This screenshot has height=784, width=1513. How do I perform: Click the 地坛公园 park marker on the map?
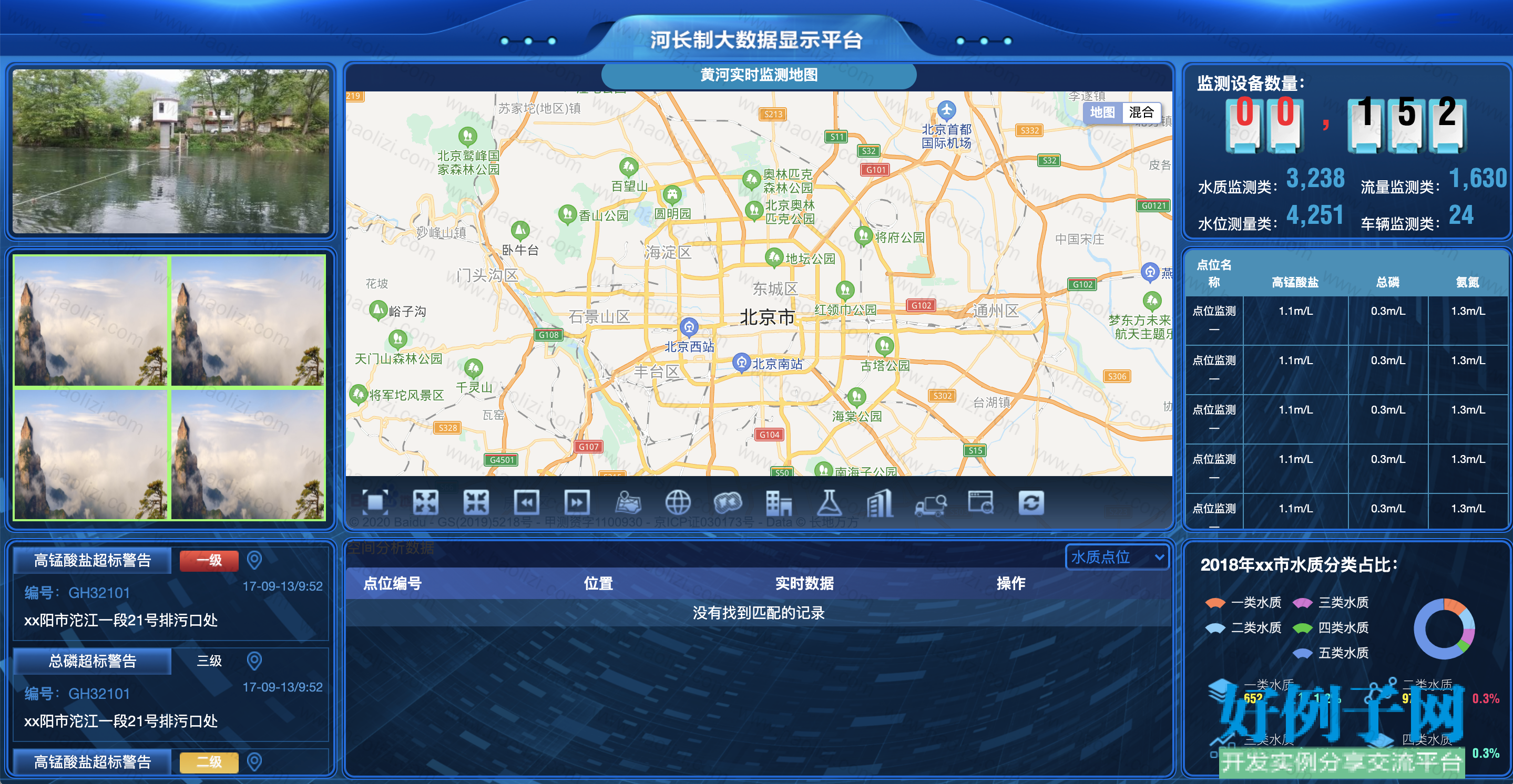click(x=774, y=257)
